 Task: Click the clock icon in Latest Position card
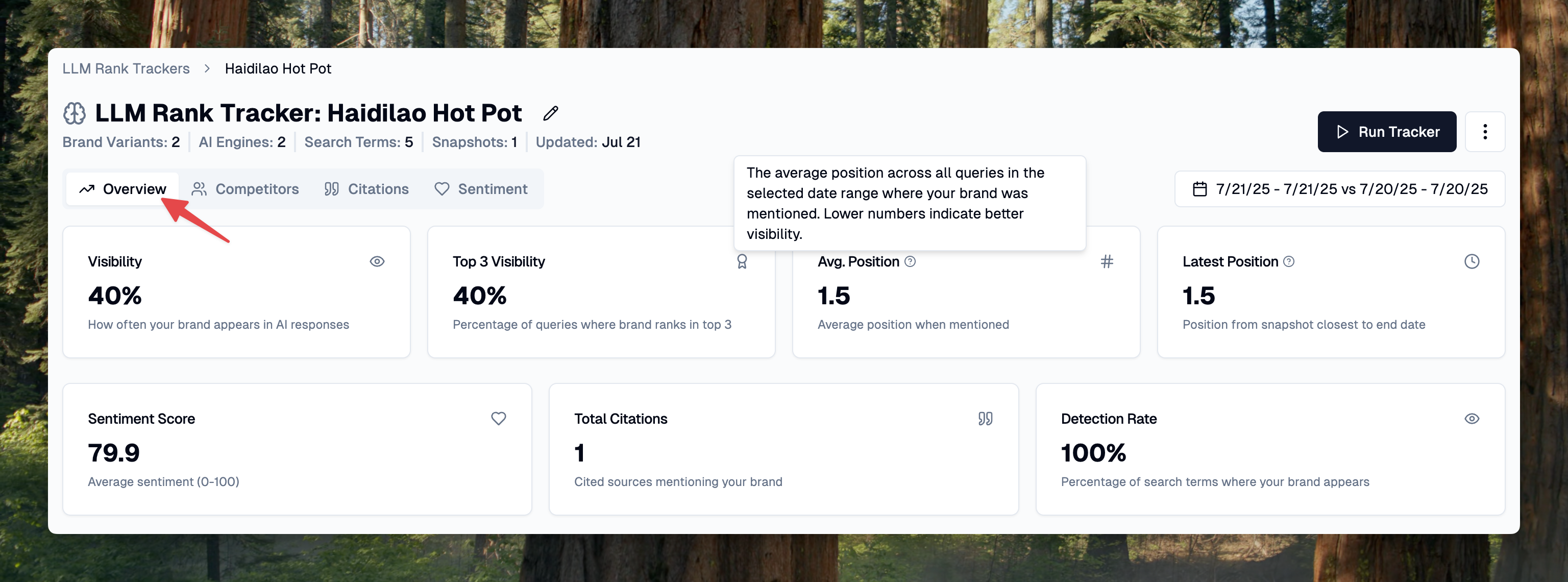pyautogui.click(x=1471, y=262)
